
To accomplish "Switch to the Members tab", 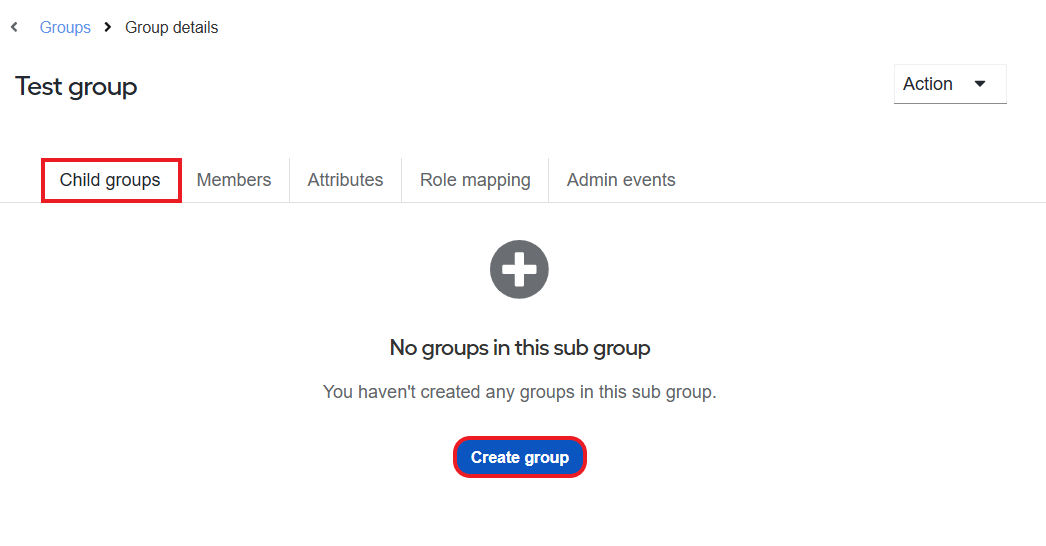I will pos(233,180).
